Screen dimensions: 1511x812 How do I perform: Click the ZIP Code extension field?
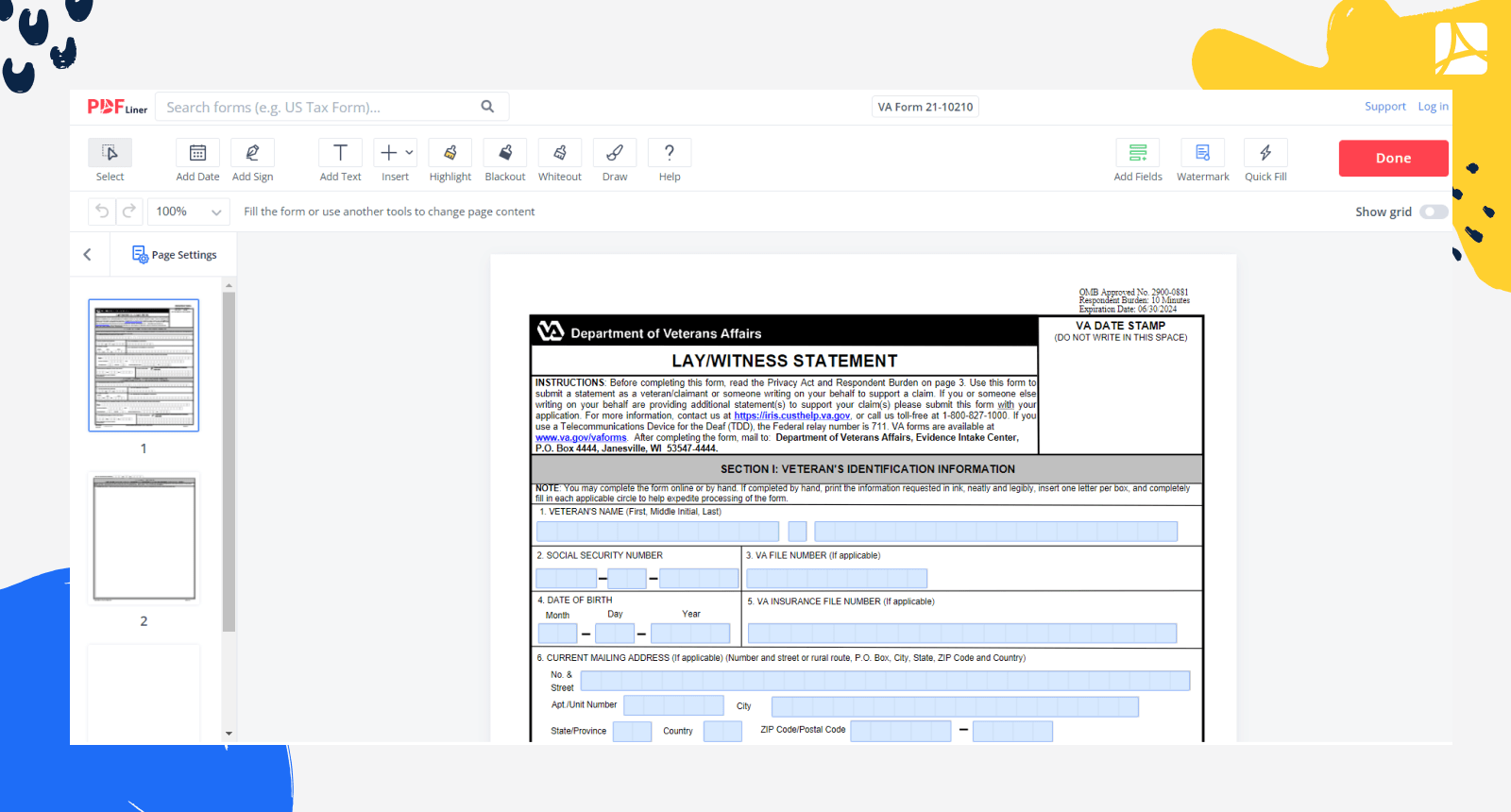[x=1012, y=731]
